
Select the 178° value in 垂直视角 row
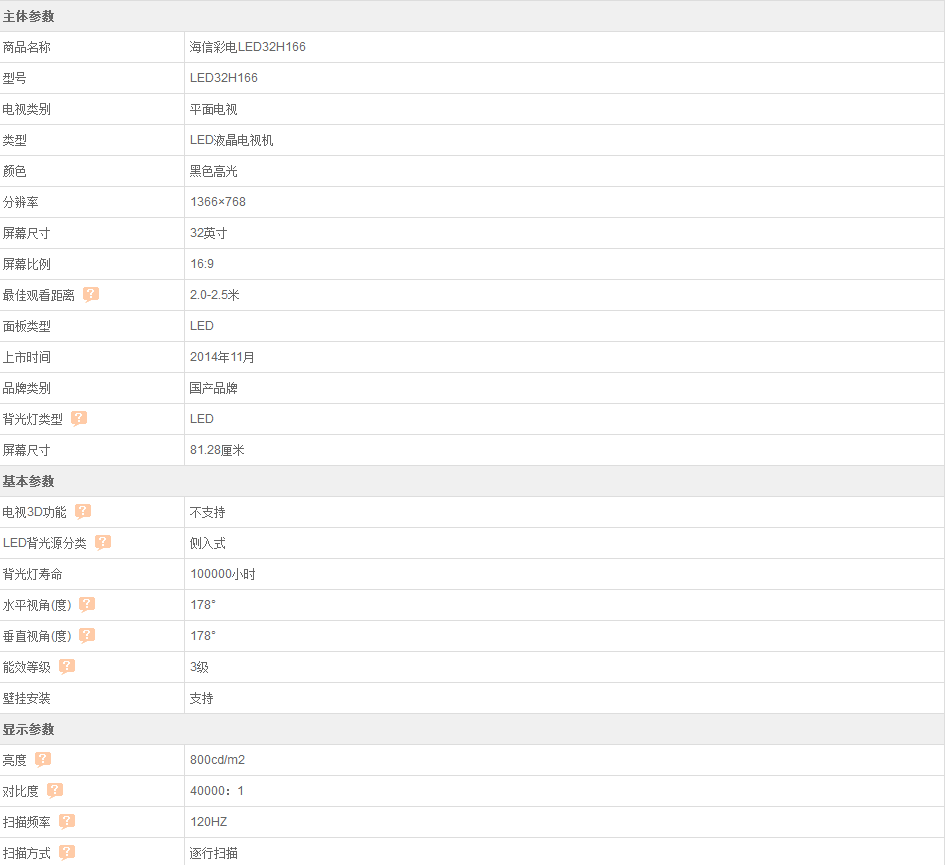[x=203, y=636]
